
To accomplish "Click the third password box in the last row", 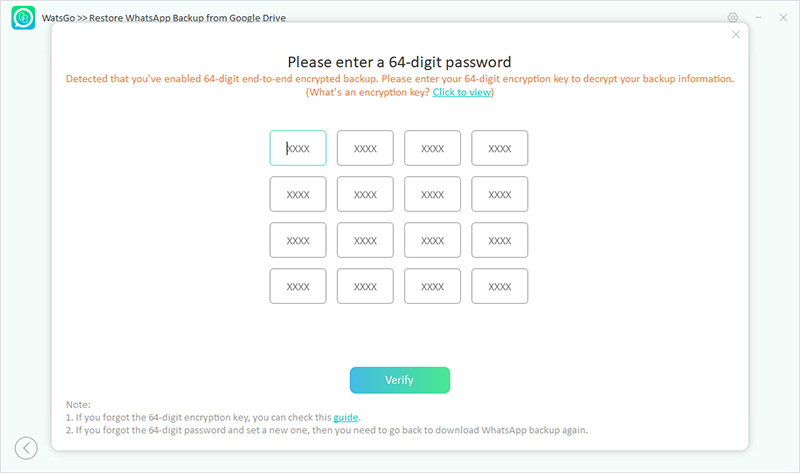I will (432, 286).
